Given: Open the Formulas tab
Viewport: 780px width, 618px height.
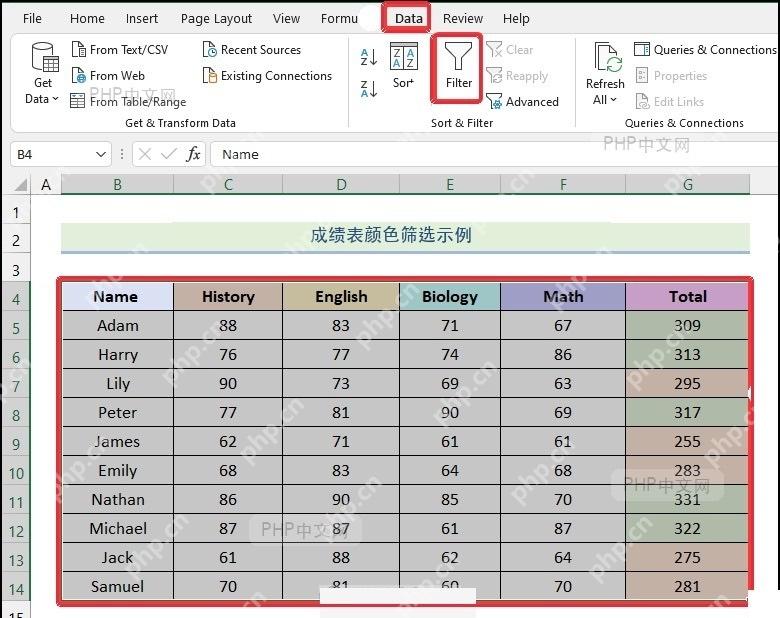Looking at the screenshot, I should pos(339,18).
